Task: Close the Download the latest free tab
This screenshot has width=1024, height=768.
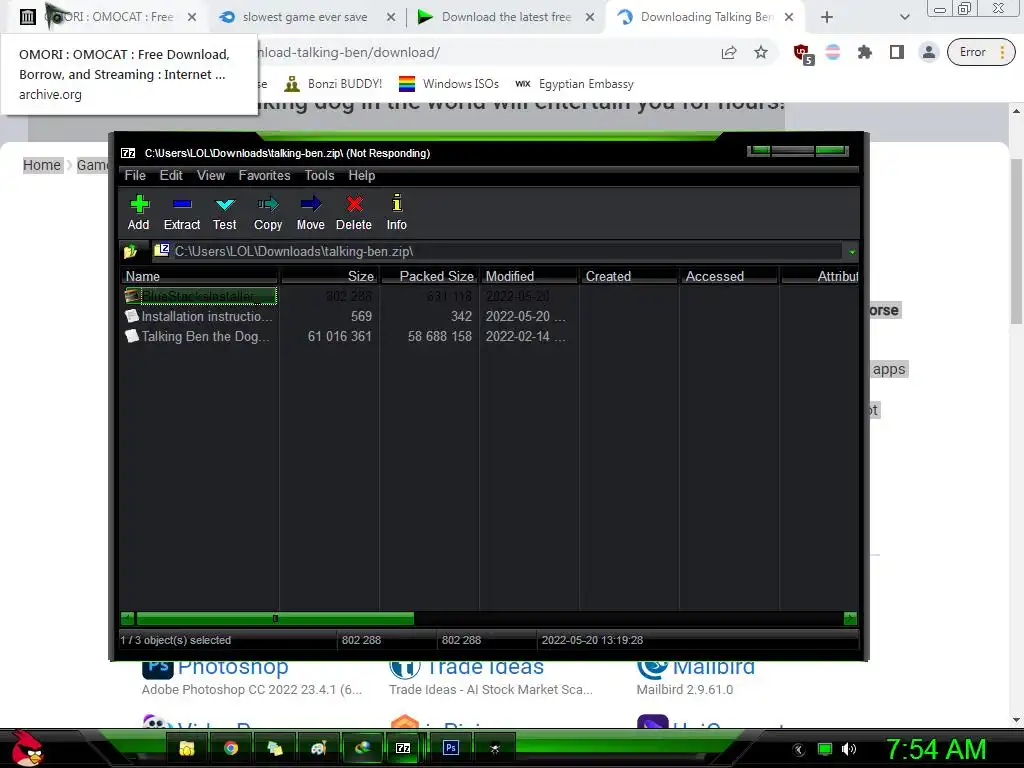Action: pyautogui.click(x=590, y=18)
